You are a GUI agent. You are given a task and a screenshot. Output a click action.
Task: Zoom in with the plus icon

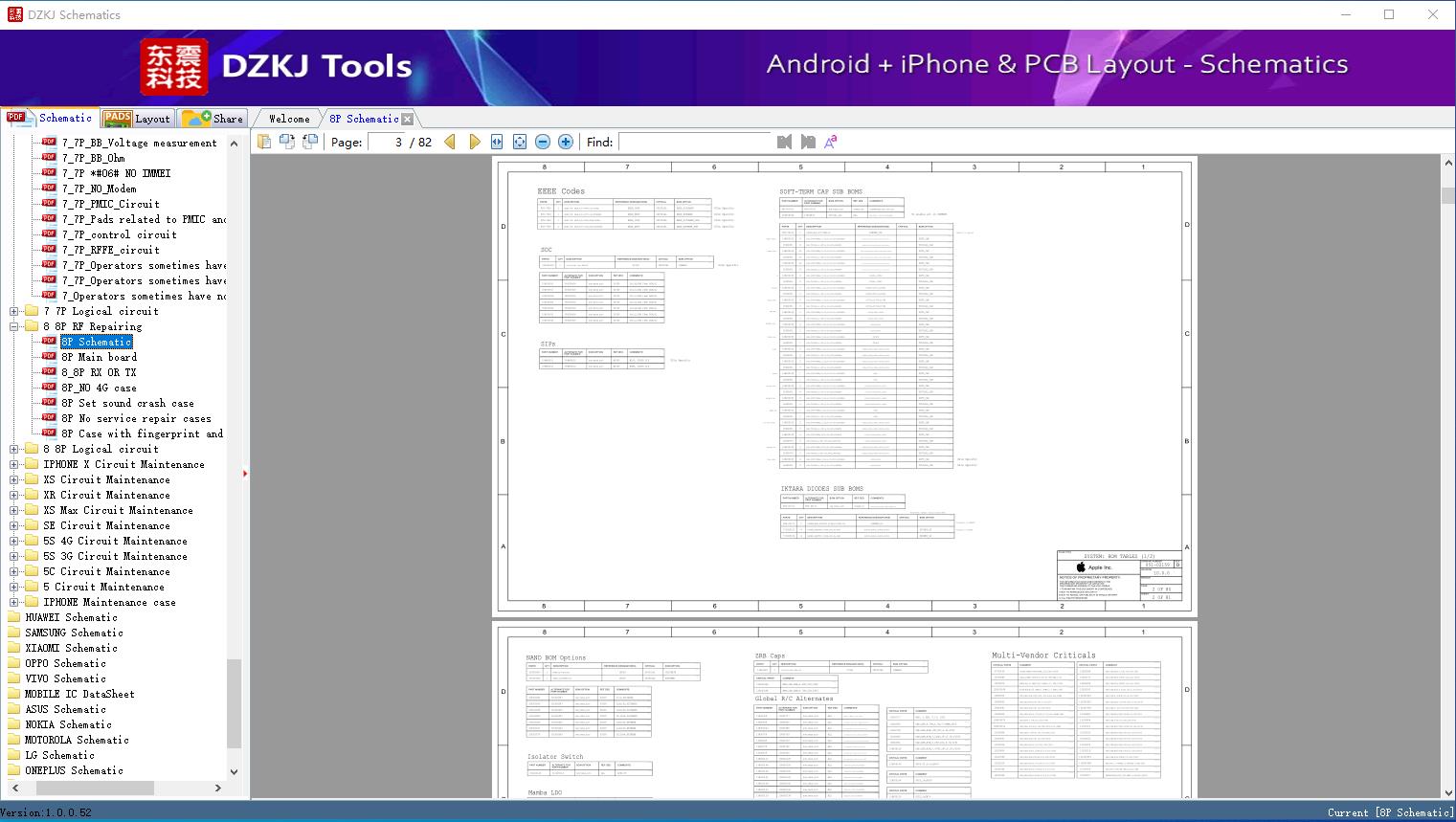pos(566,142)
